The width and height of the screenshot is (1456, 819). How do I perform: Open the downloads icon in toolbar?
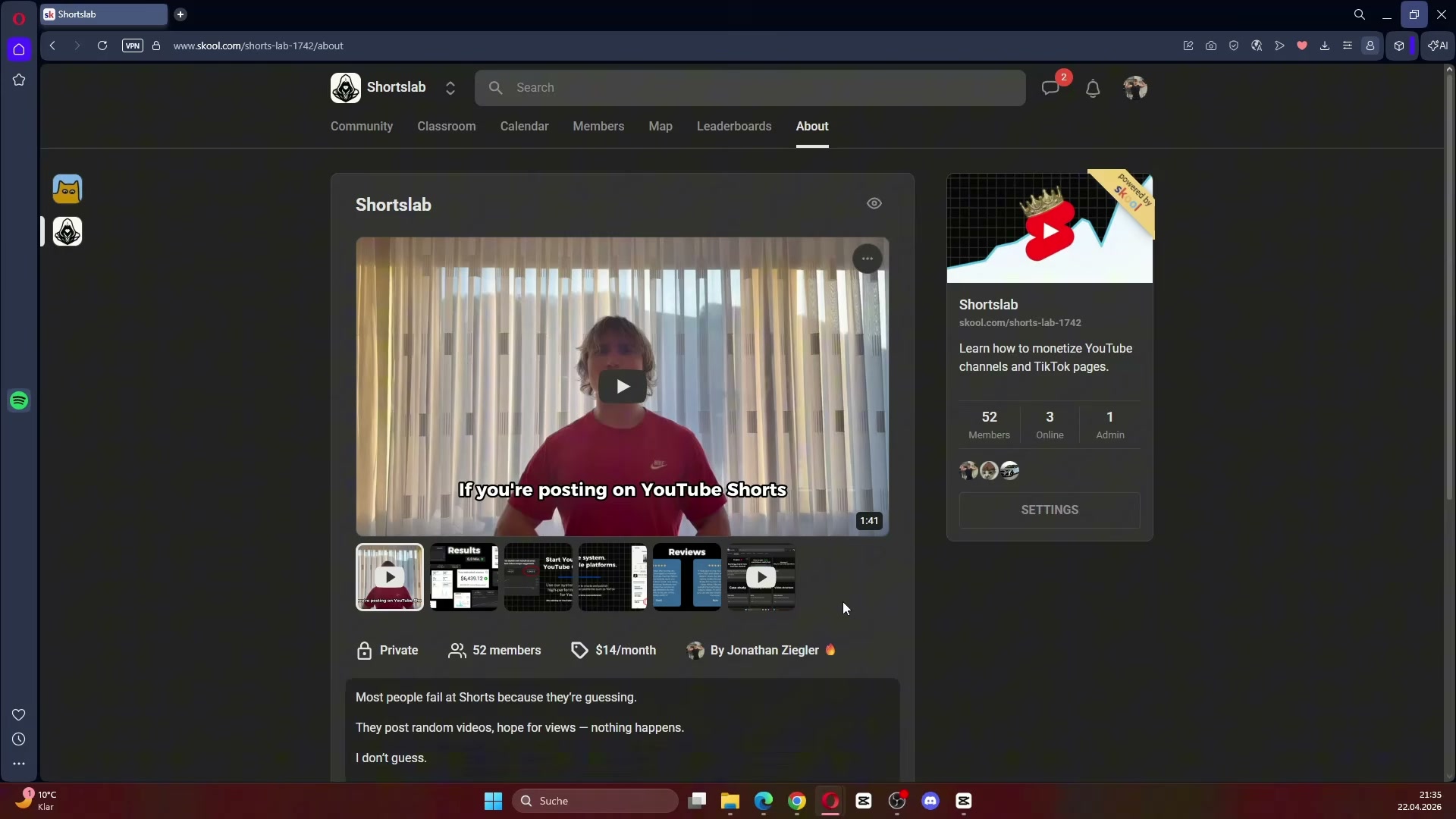(x=1325, y=45)
